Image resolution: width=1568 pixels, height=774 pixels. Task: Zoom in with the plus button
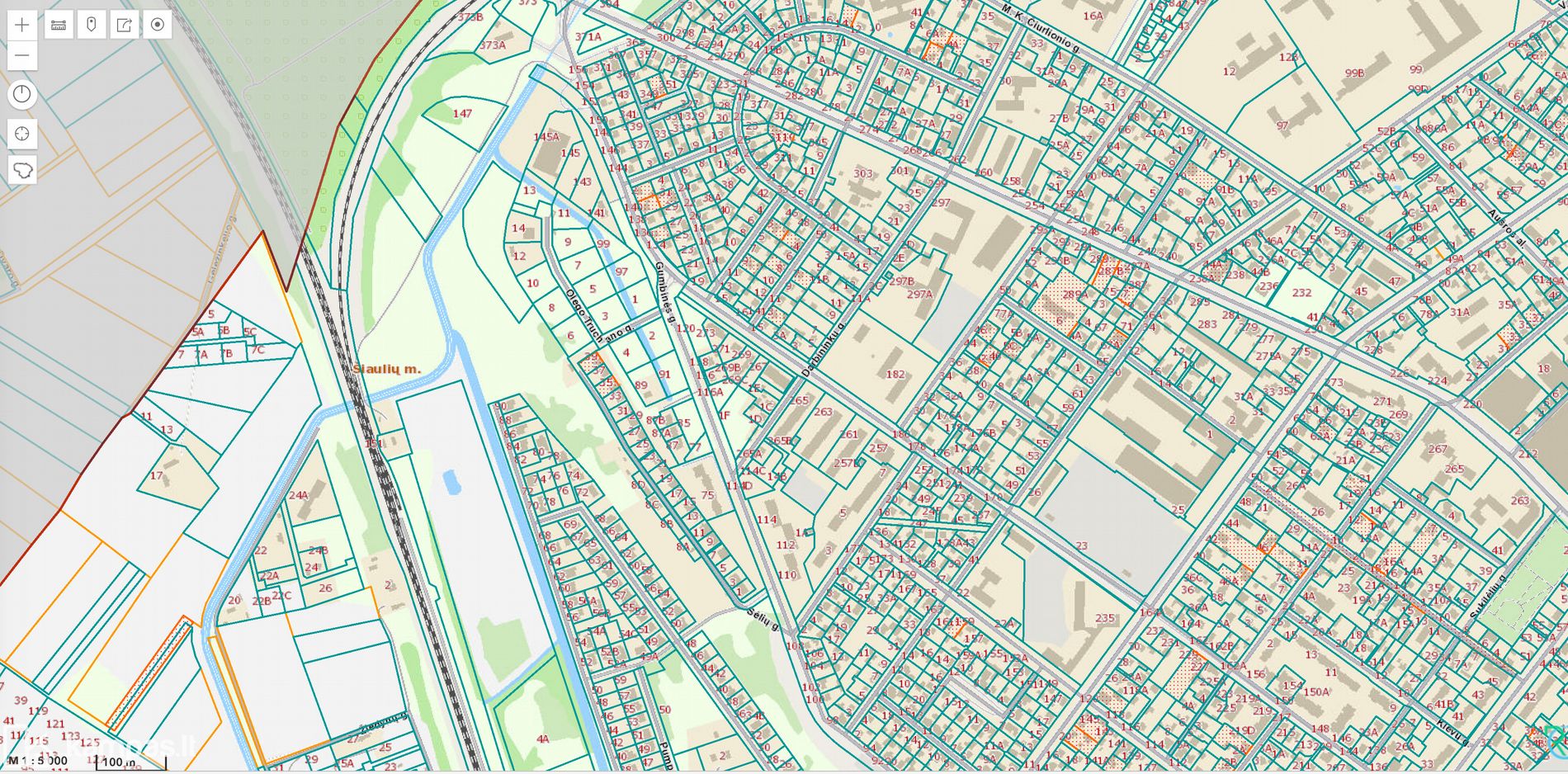(22, 25)
